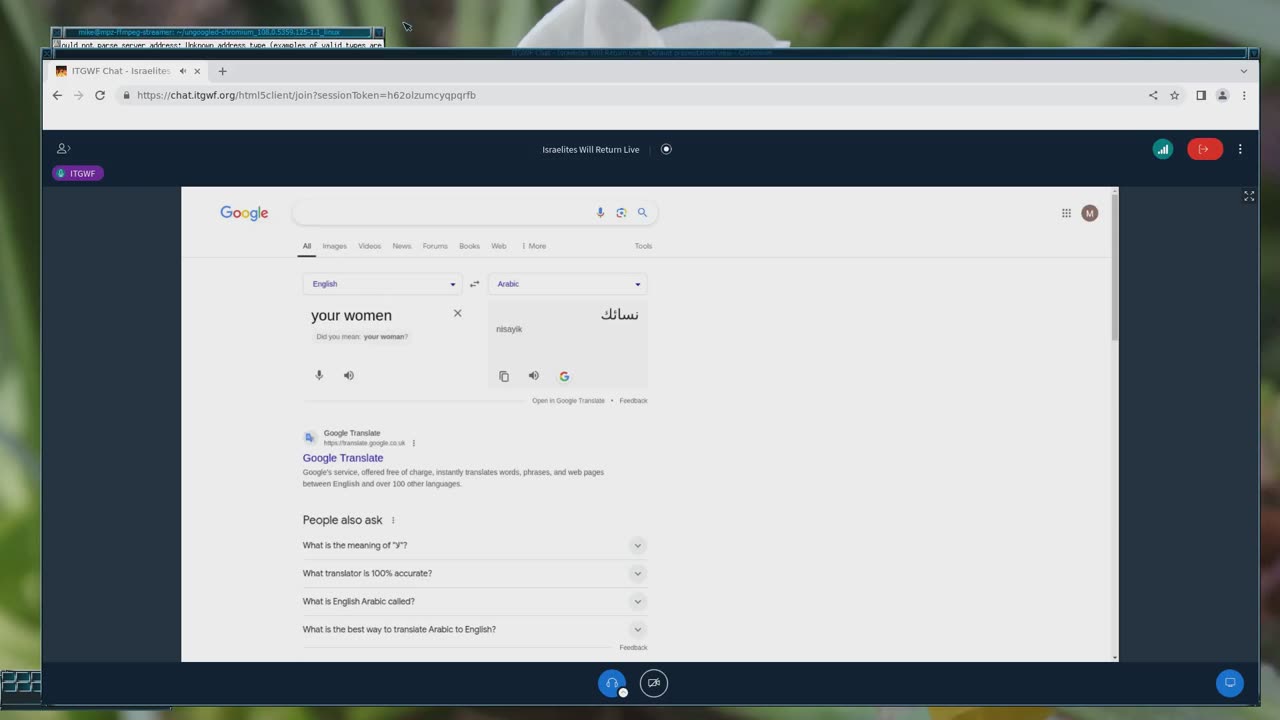Bookmark this page with the star icon
This screenshot has width=1280, height=720.
(1175, 95)
